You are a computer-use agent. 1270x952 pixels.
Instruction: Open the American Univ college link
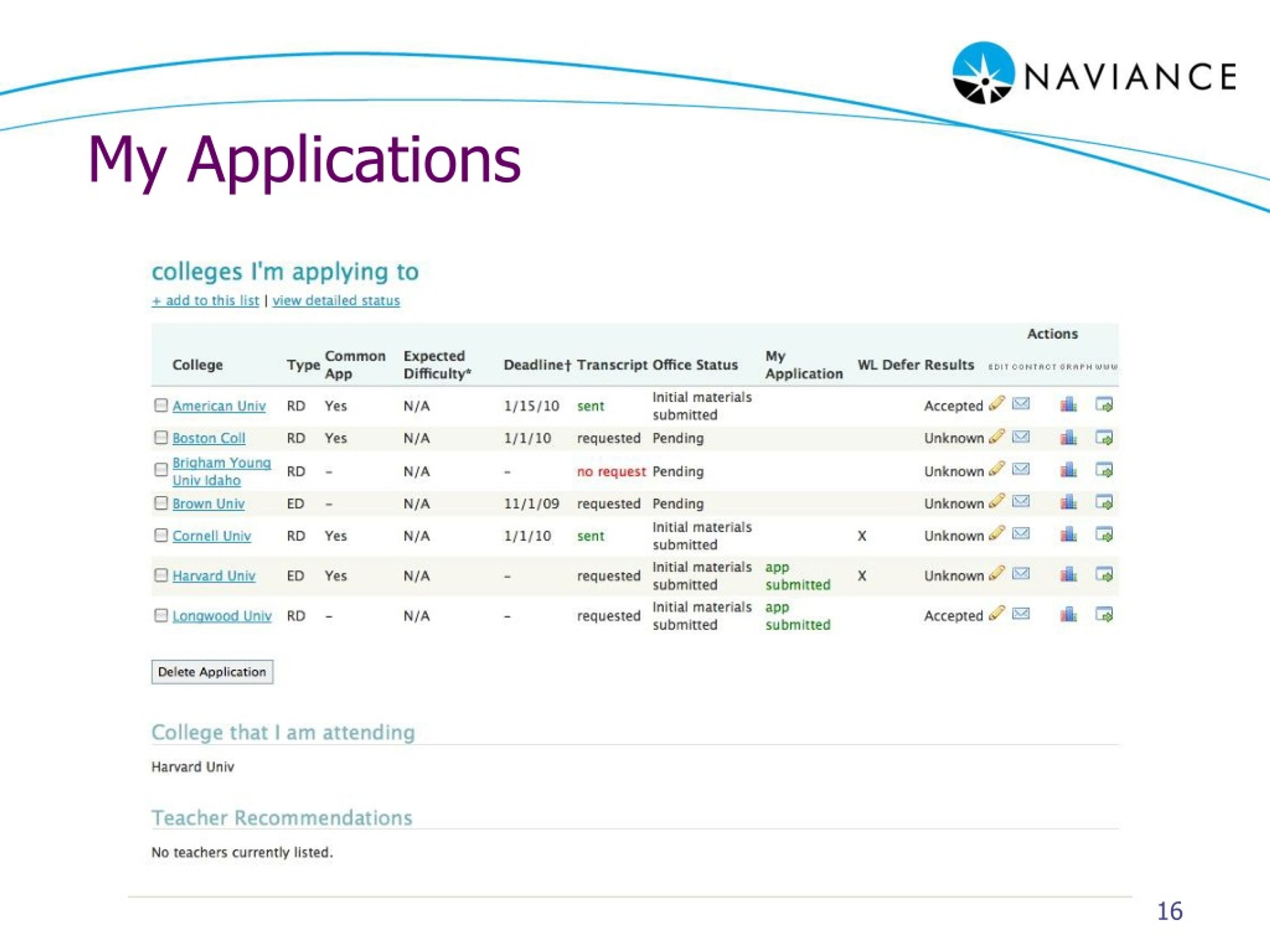click(x=219, y=406)
